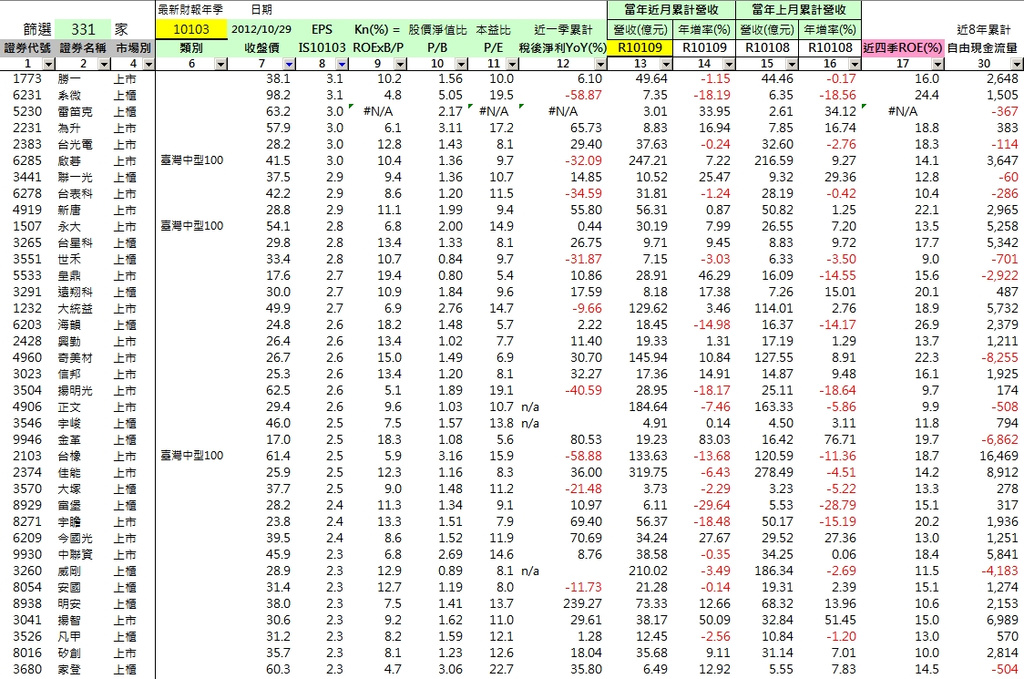The width and height of the screenshot is (1024, 679).
Task: Click the 近8年累計 header cell
Action: tap(983, 29)
